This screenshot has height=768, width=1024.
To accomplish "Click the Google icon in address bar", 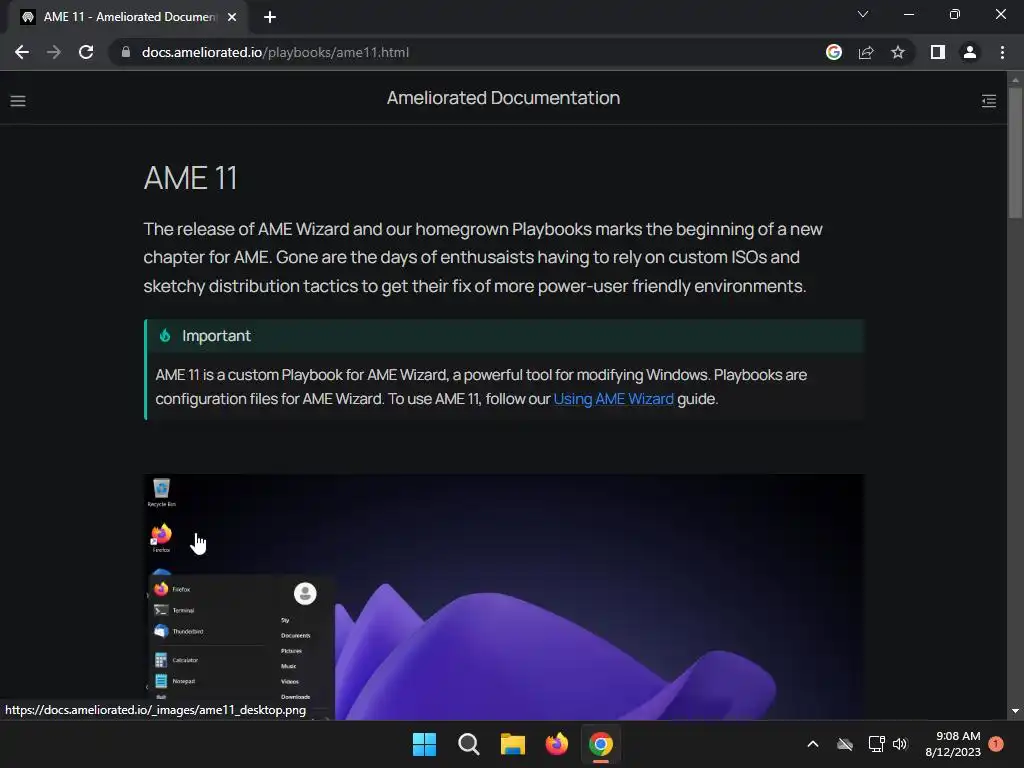I will 834,52.
